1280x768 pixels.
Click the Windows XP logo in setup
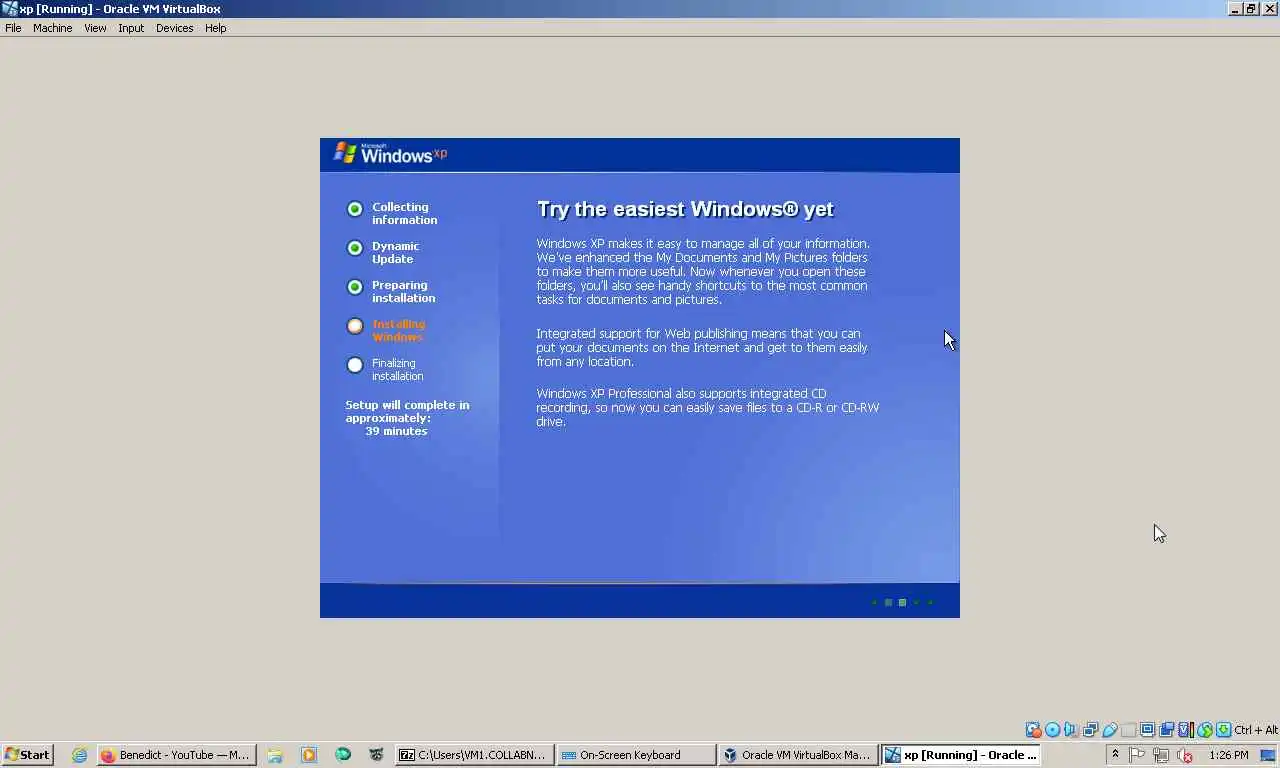[x=390, y=153]
